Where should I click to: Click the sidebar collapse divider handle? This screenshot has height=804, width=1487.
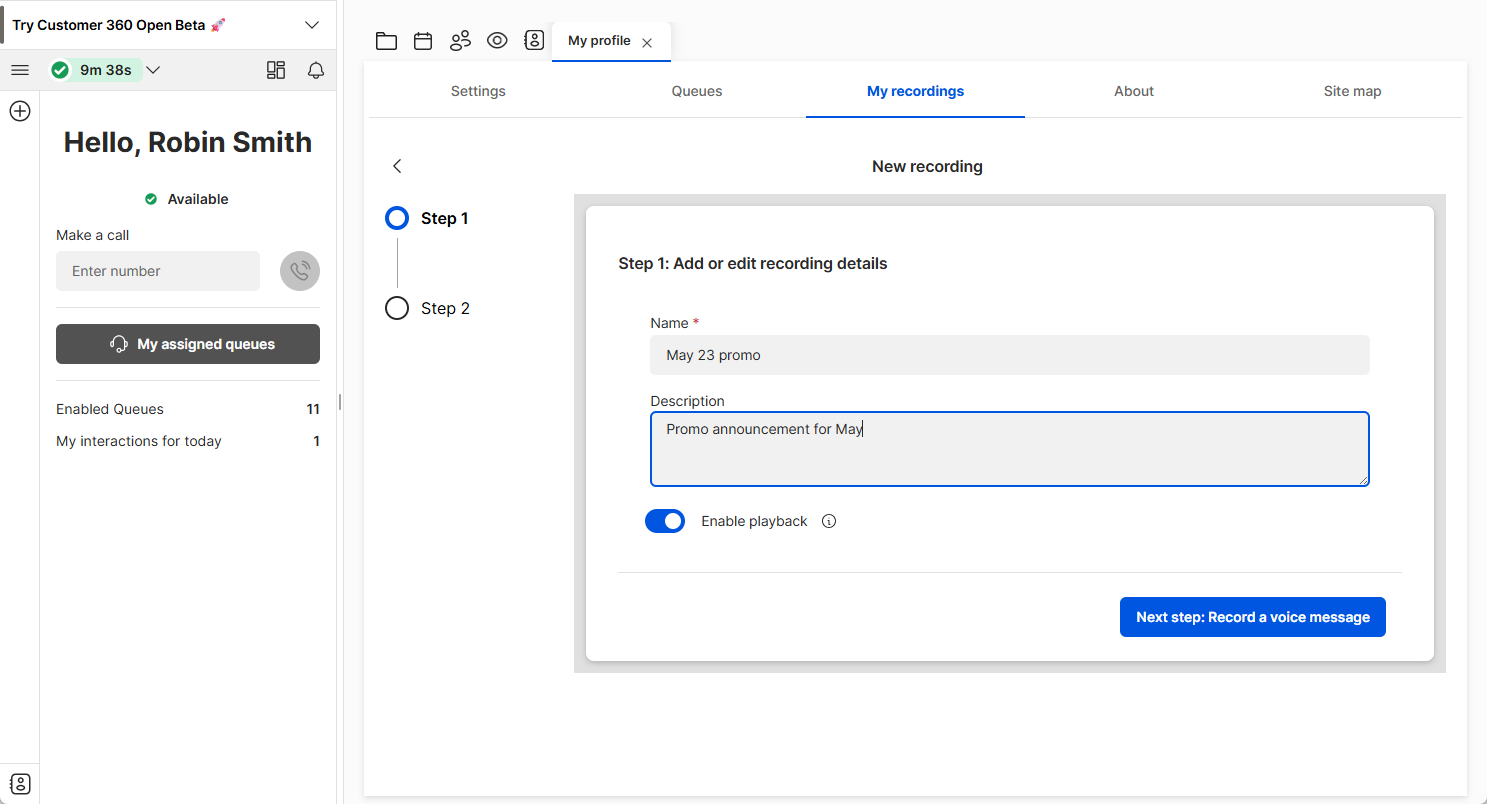click(340, 402)
